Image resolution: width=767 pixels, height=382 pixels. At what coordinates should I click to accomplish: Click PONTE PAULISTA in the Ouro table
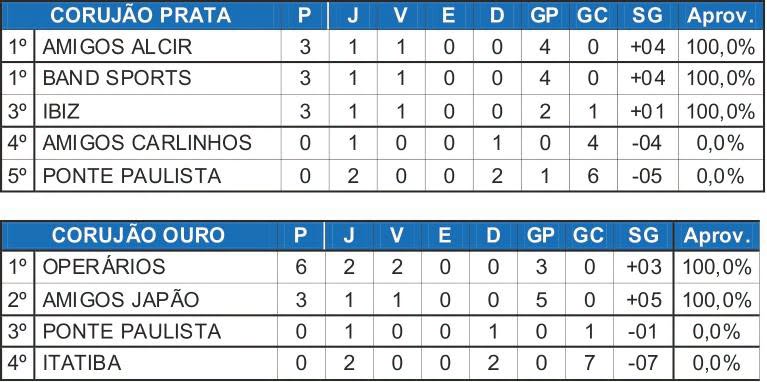click(x=132, y=332)
